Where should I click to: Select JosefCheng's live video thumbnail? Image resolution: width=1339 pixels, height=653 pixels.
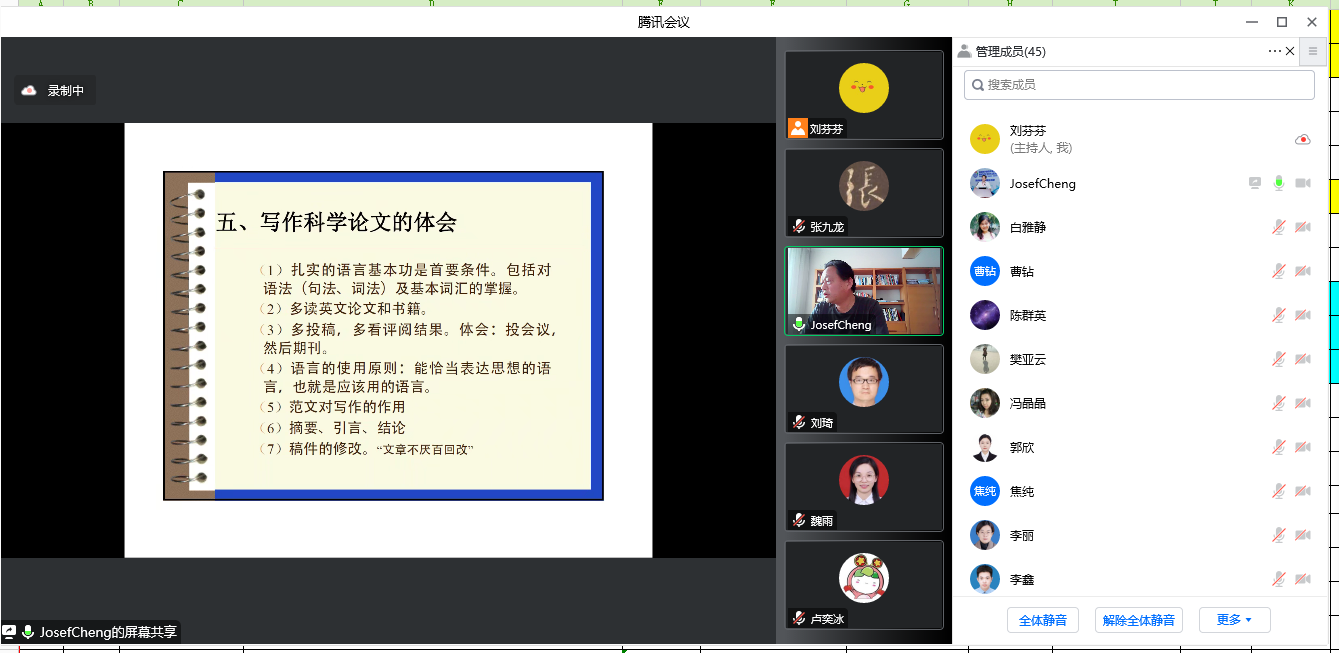pos(864,290)
